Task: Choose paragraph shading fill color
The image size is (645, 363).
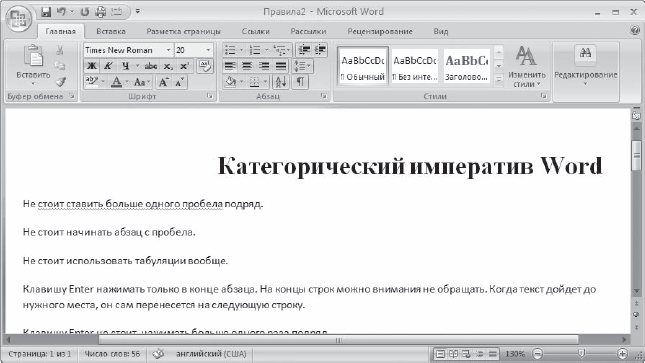Action: click(230, 82)
